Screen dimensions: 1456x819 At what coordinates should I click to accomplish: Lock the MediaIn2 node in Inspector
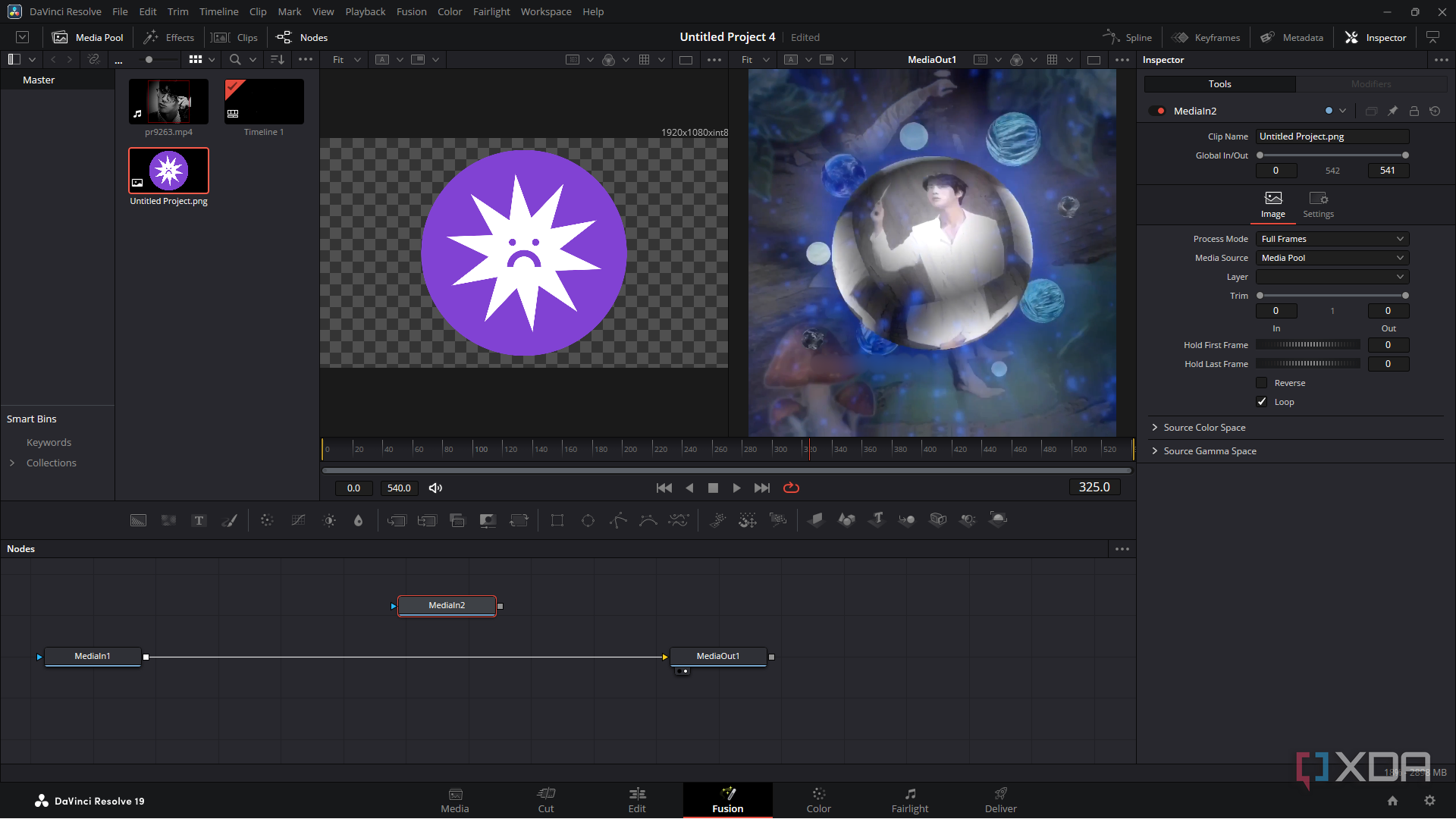[1414, 111]
